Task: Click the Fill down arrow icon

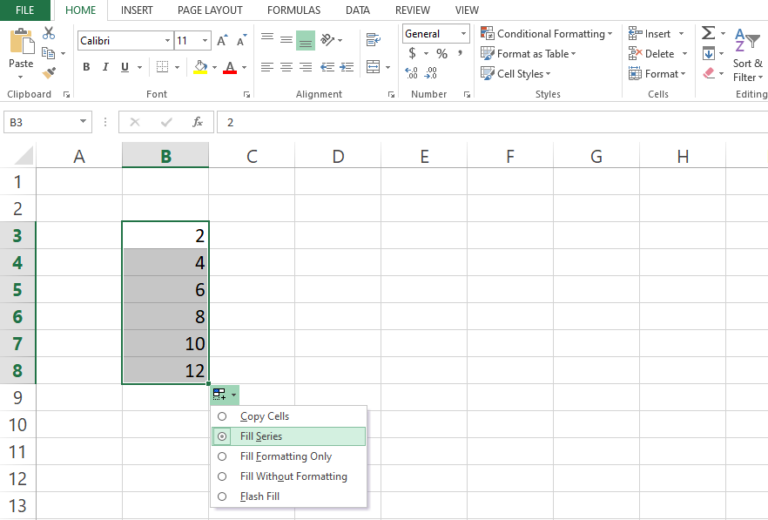Action: pyautogui.click(x=708, y=53)
